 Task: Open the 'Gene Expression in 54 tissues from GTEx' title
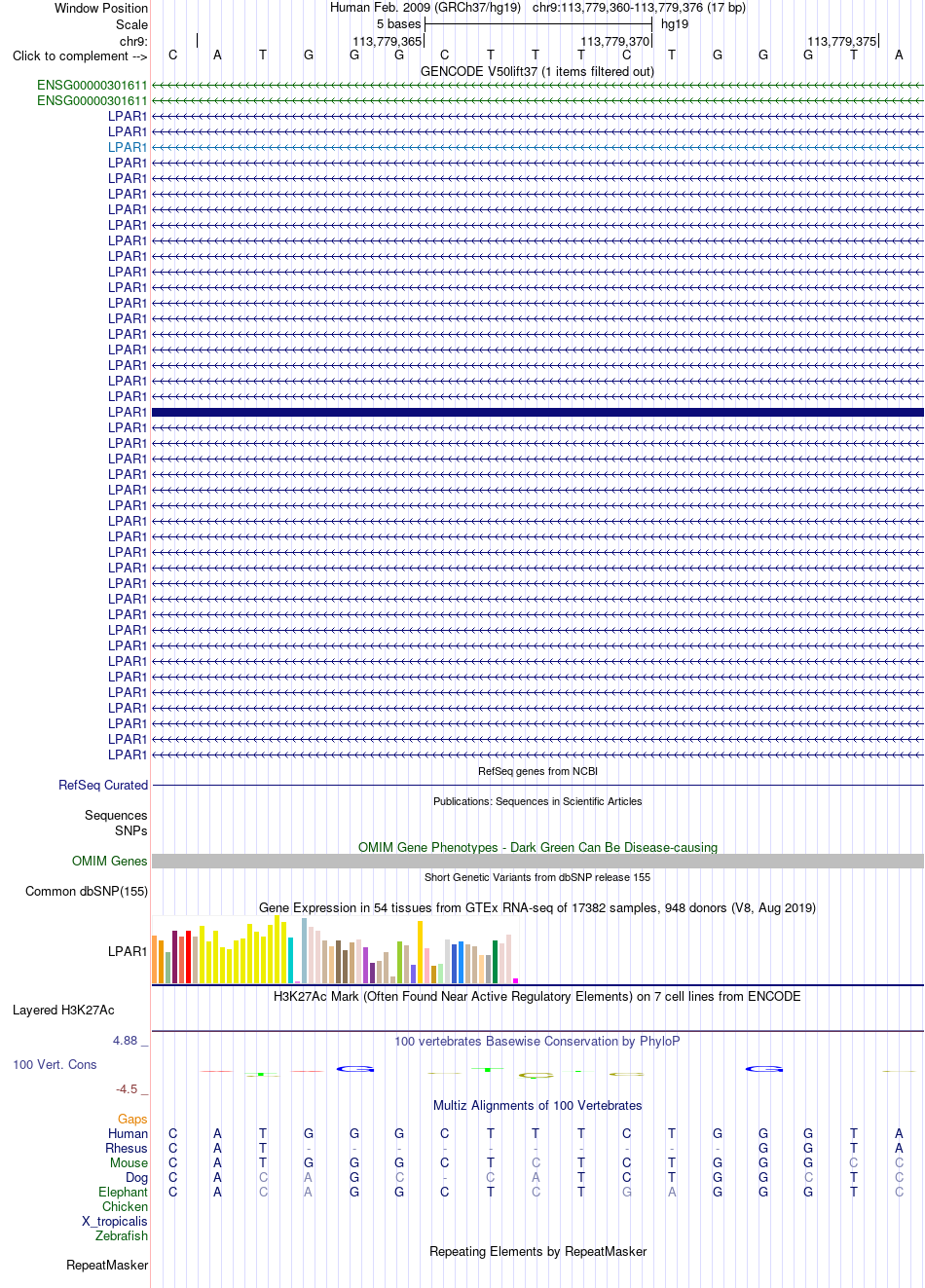[x=537, y=908]
